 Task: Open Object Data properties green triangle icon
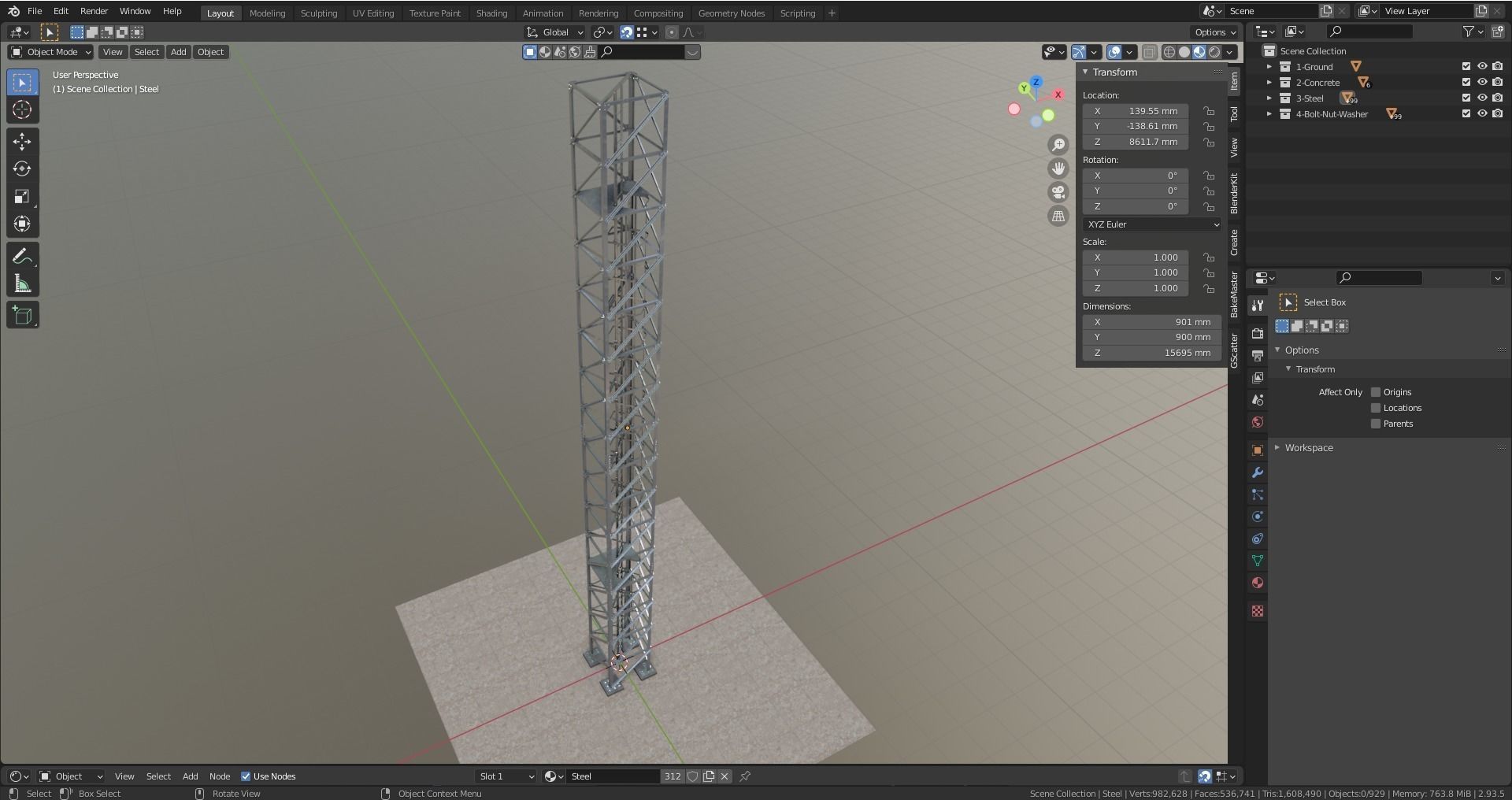coord(1258,561)
